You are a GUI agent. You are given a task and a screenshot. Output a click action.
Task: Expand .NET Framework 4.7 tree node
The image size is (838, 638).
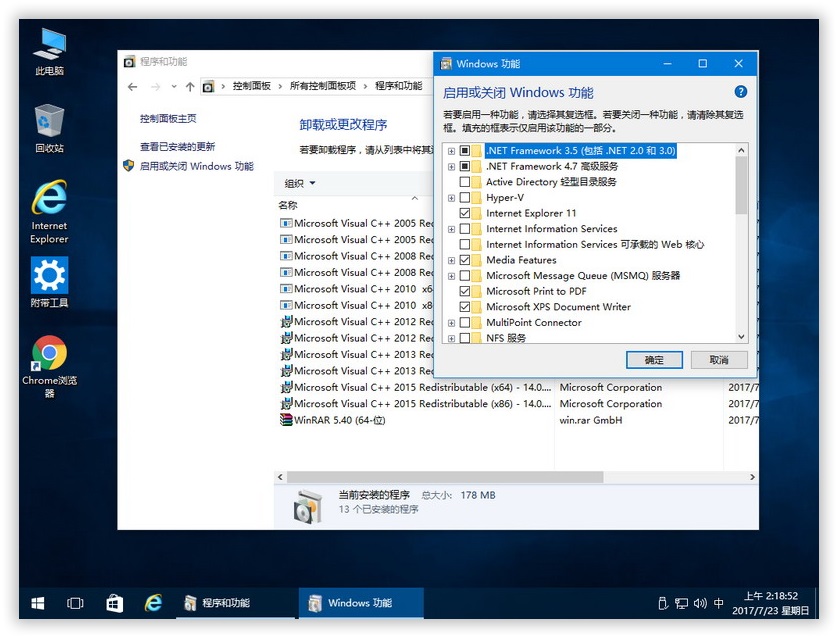(451, 167)
